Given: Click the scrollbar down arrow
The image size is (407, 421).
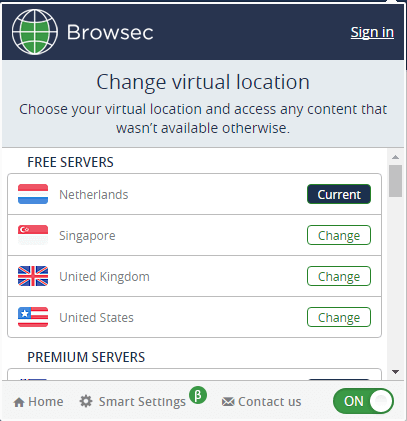Looking at the screenshot, I should (x=396, y=372).
